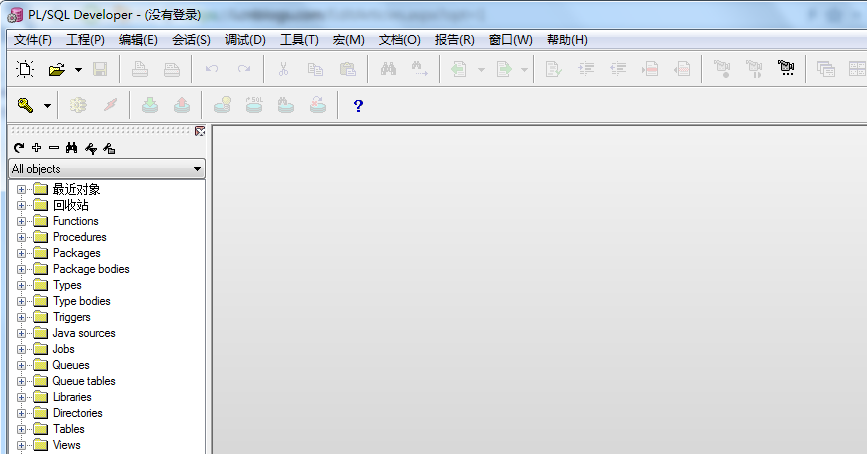
Task: Open the 会话(S) menu
Action: pyautogui.click(x=191, y=40)
